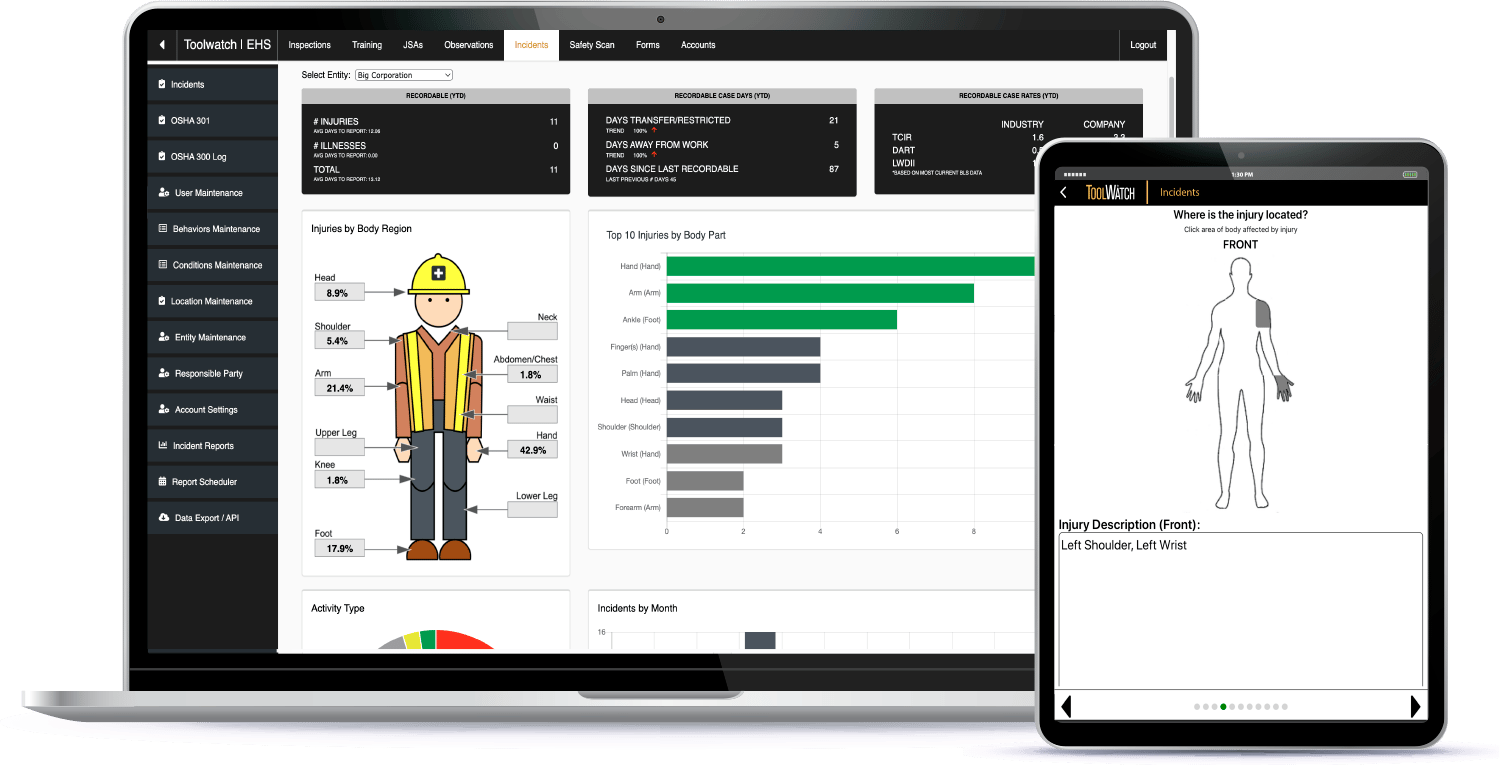Open the Accounts tab
This screenshot has height=765, width=1500.
click(x=698, y=45)
